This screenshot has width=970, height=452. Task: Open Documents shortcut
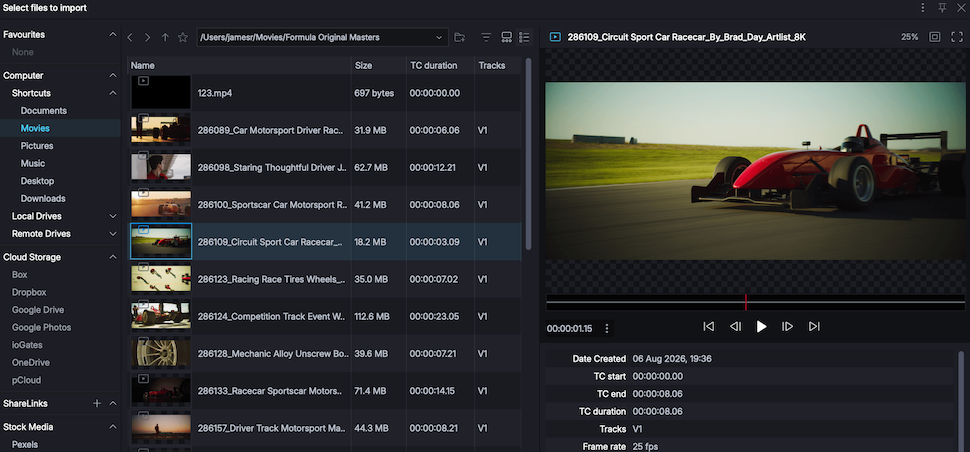[43, 111]
